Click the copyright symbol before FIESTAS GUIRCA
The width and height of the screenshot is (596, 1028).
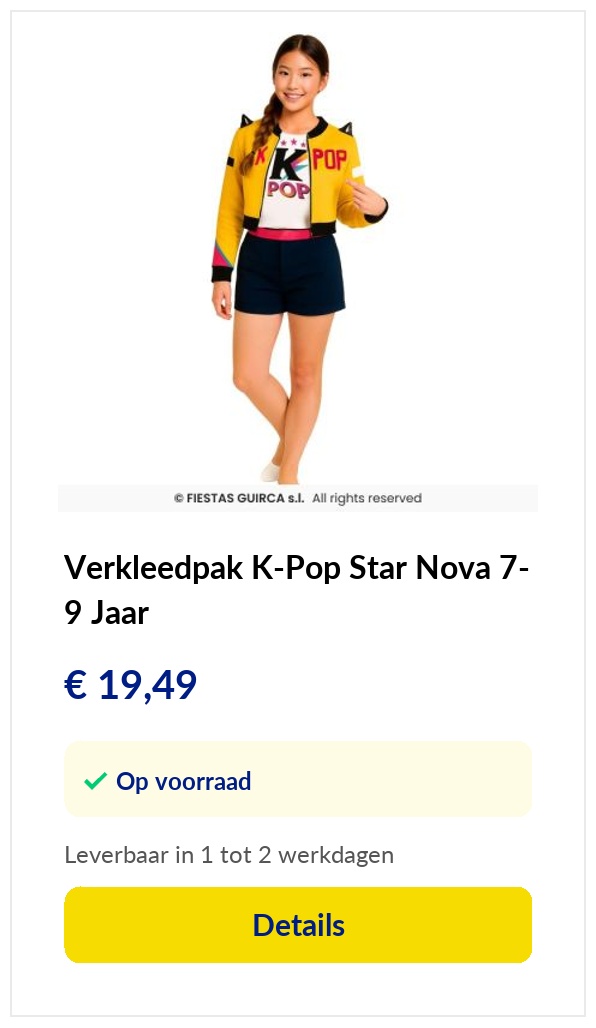point(178,498)
